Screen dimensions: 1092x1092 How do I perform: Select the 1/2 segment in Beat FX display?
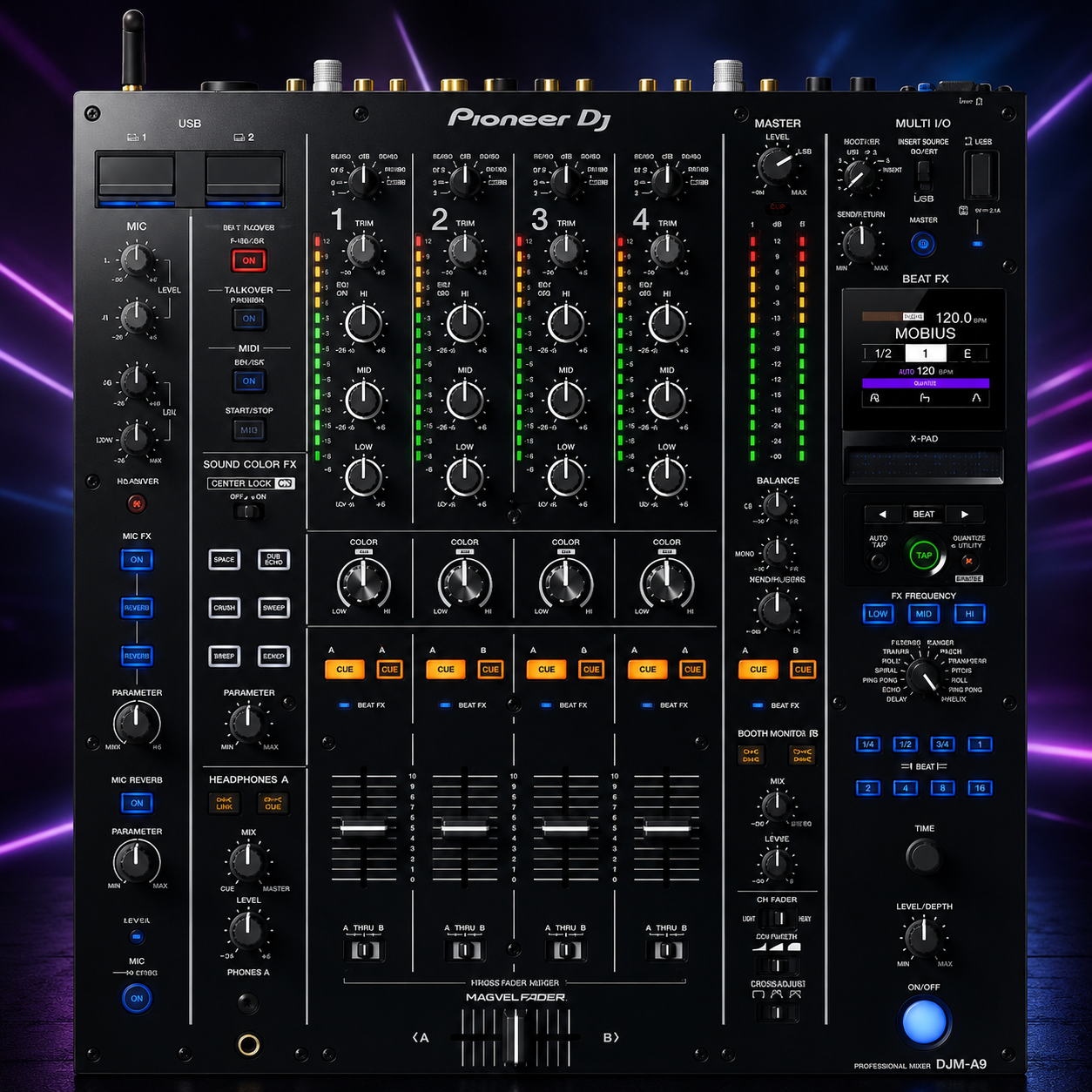883,354
